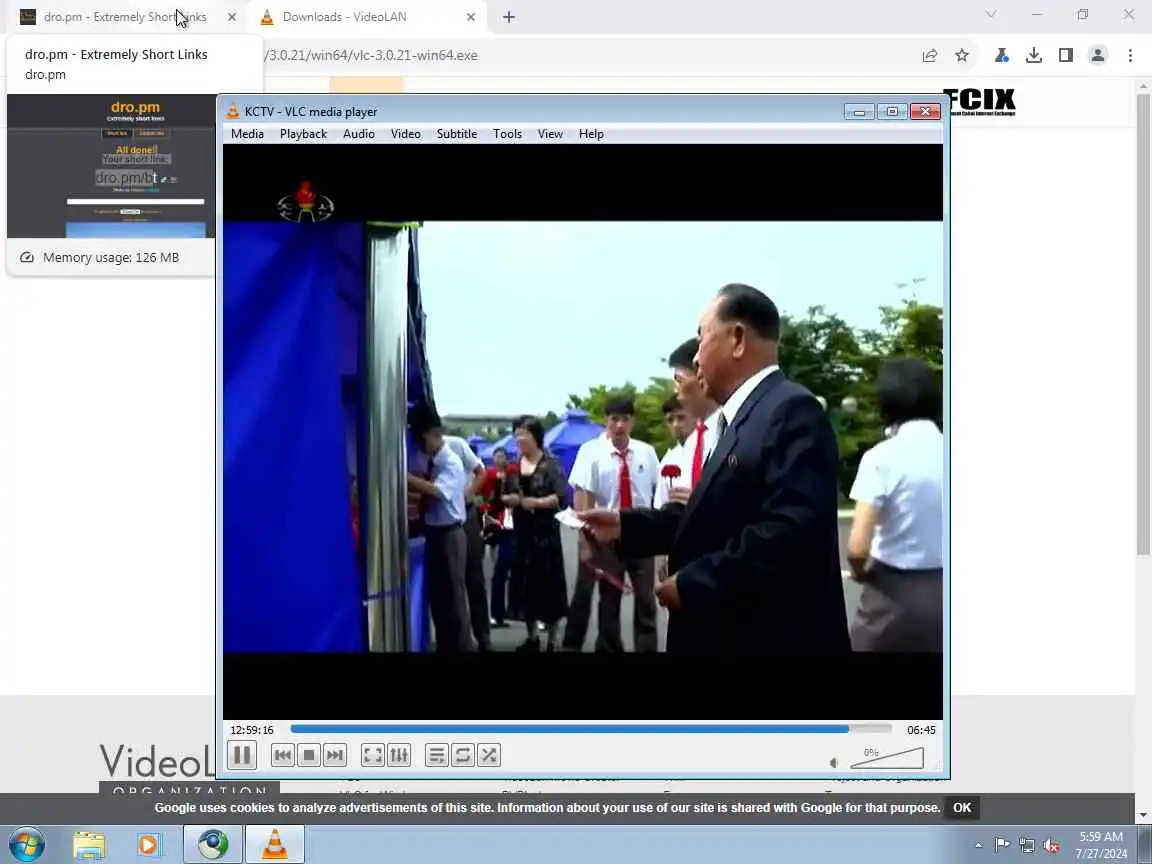The width and height of the screenshot is (1152, 864).
Task: Toggle VLC fullscreen mode
Action: (373, 755)
